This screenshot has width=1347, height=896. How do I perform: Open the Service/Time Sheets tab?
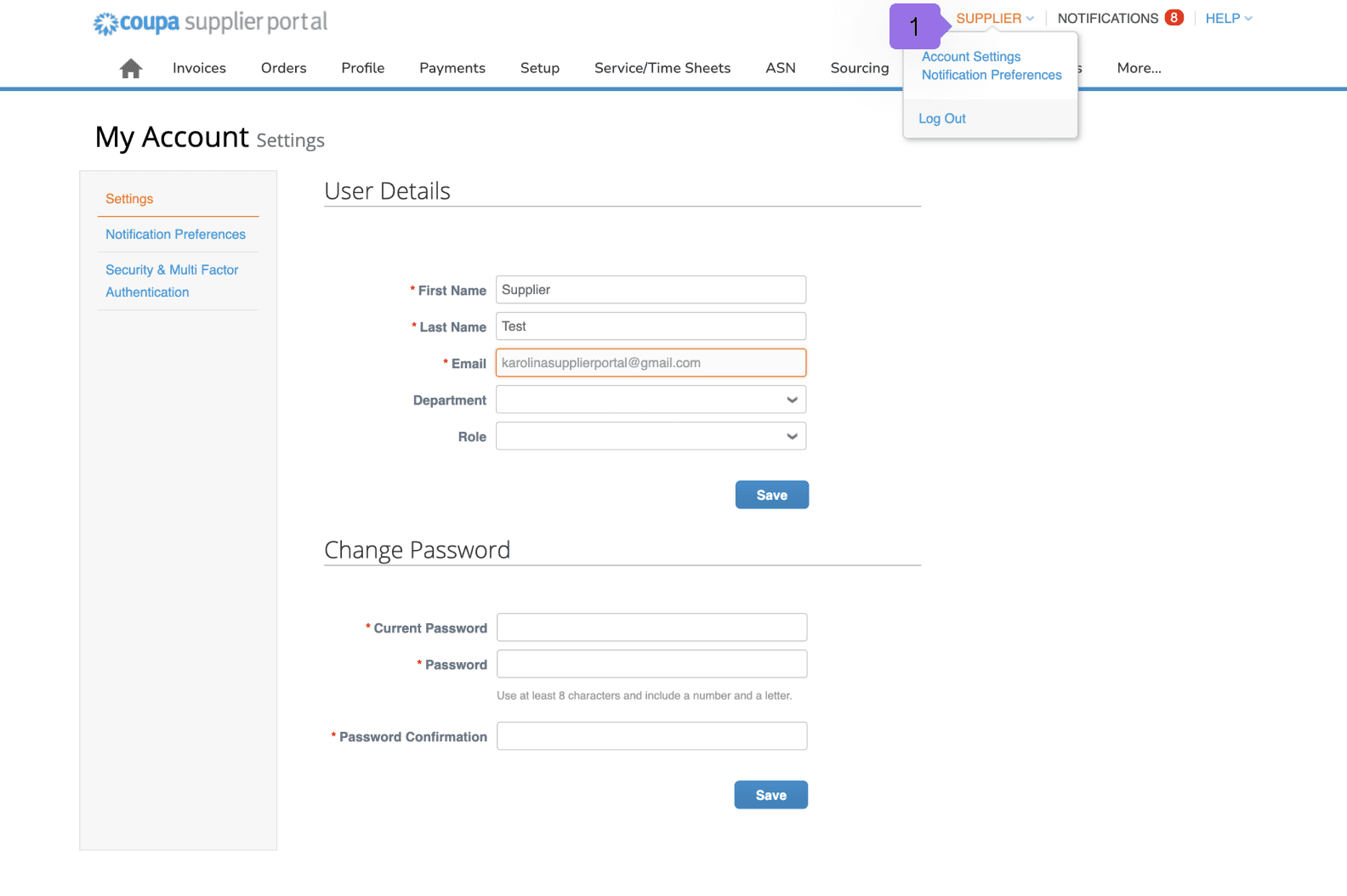[x=662, y=68]
